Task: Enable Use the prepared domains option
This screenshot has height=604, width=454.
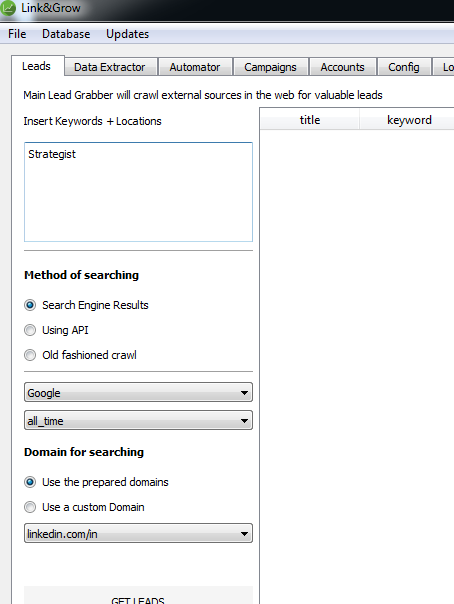Action: (x=30, y=482)
